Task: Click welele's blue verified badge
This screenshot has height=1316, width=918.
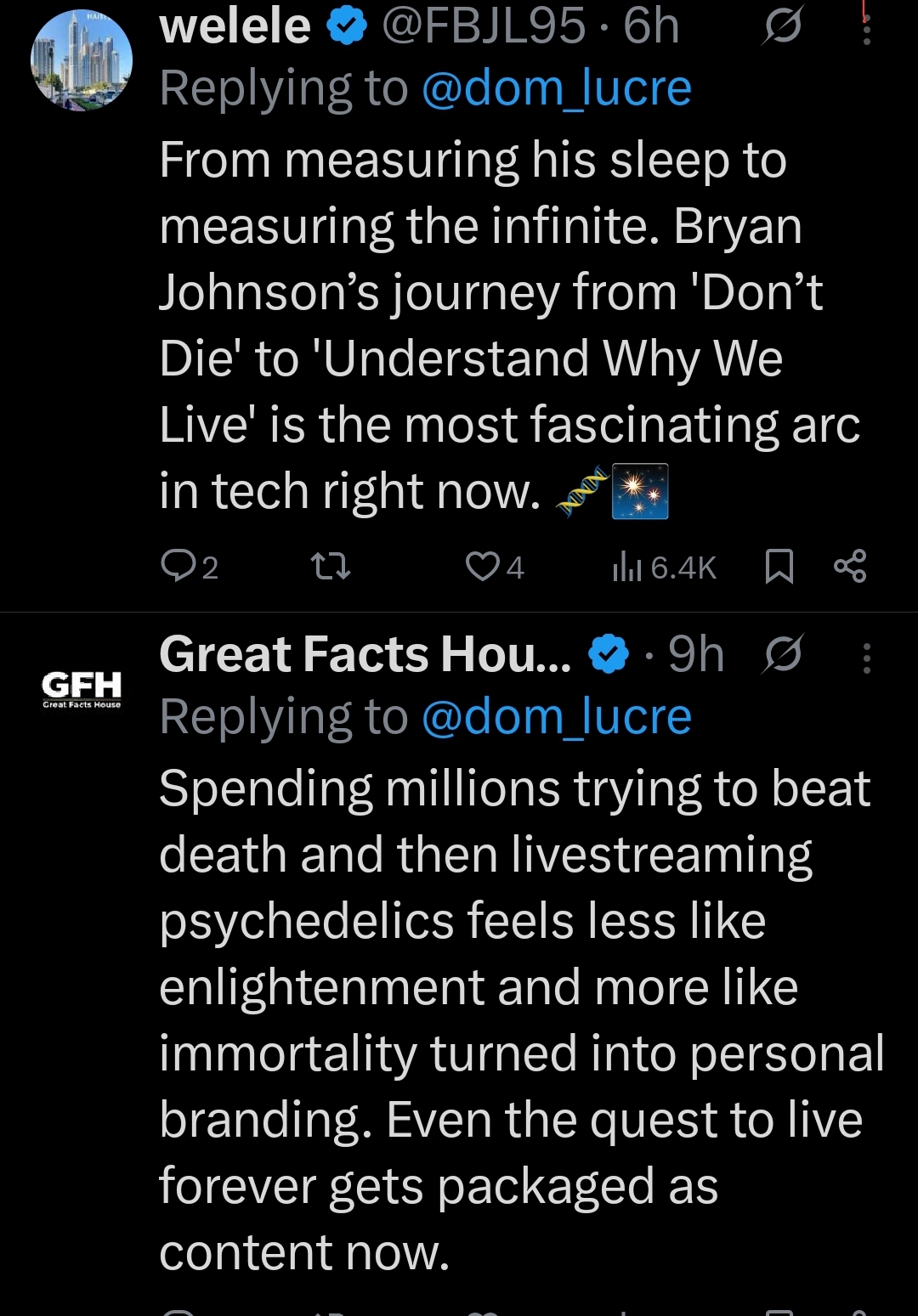Action: 347,28
